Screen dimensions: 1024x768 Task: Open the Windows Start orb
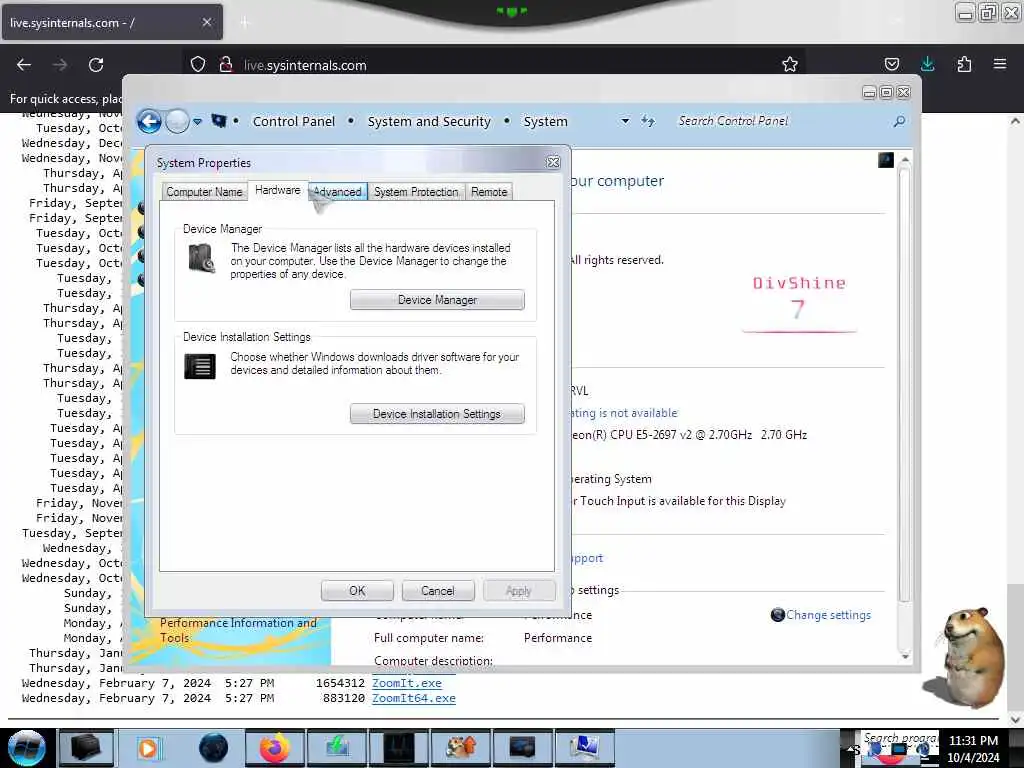[x=26, y=748]
